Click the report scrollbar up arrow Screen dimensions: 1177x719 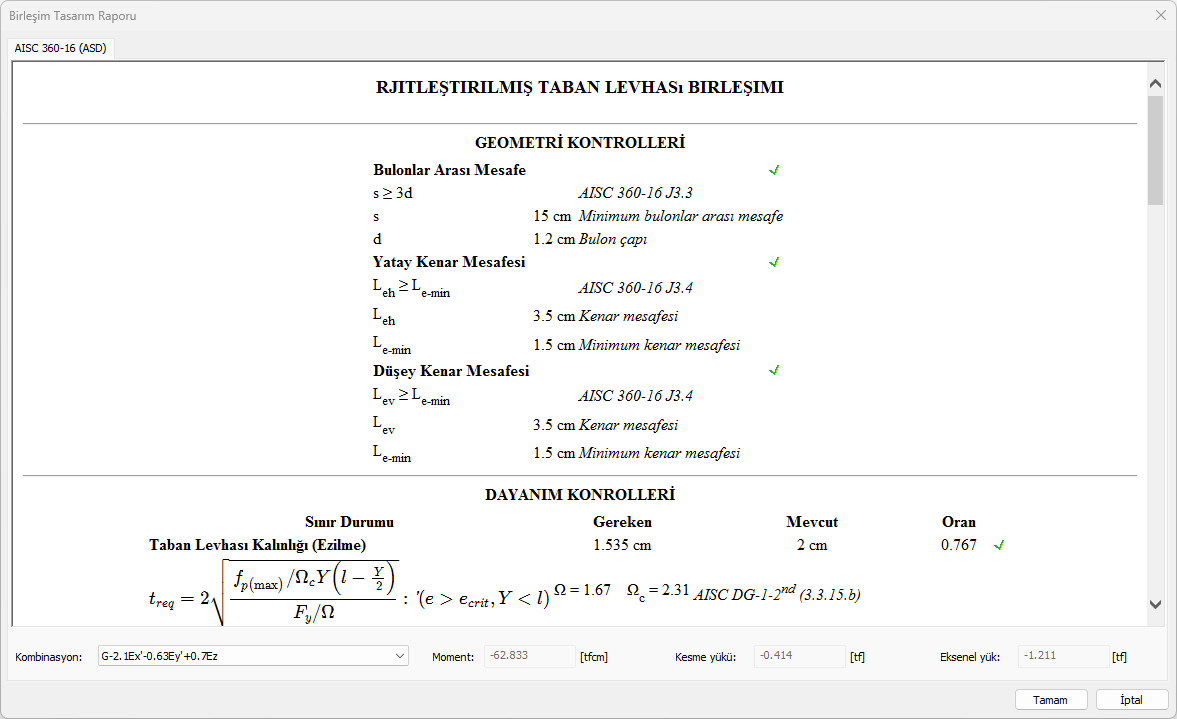coord(1155,84)
